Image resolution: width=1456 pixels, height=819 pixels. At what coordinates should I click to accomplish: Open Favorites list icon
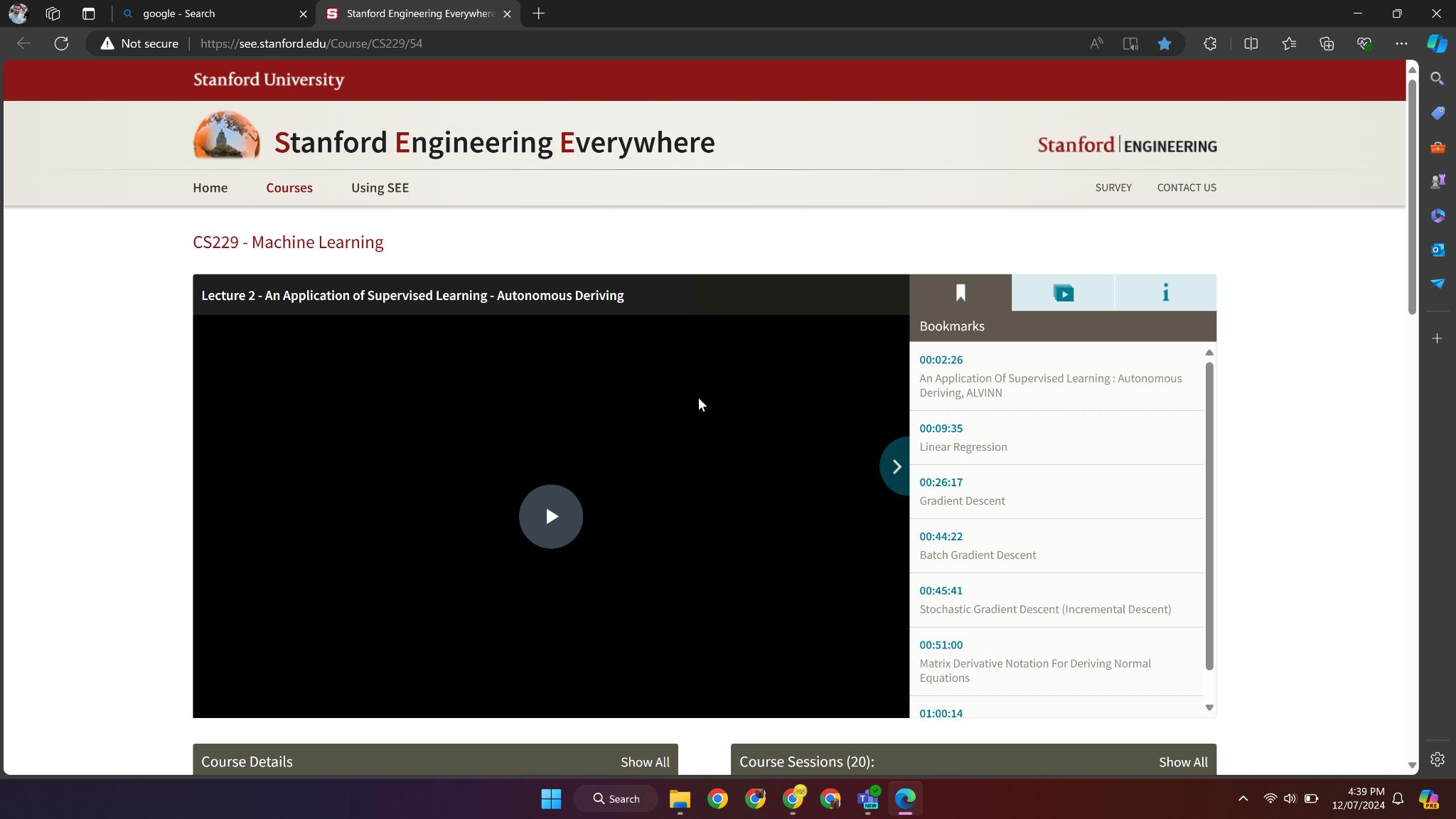1288,43
